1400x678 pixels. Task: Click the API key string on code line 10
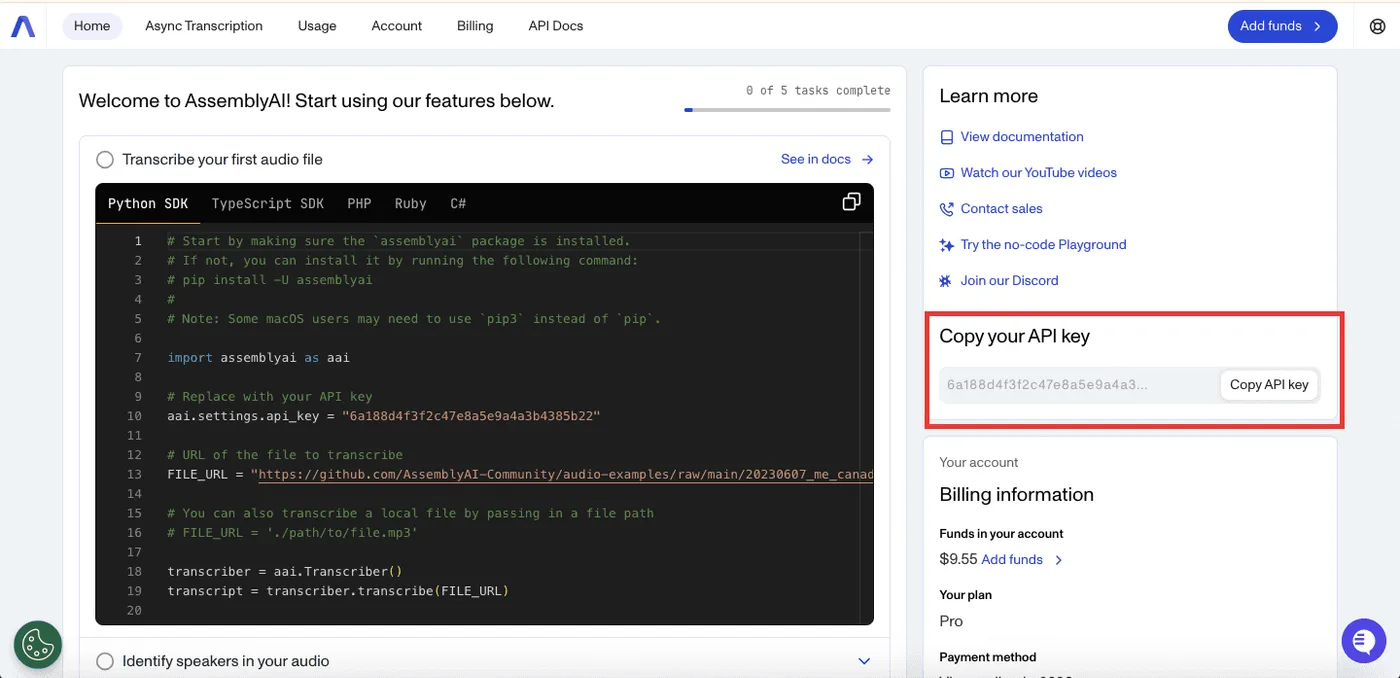pyautogui.click(x=471, y=416)
